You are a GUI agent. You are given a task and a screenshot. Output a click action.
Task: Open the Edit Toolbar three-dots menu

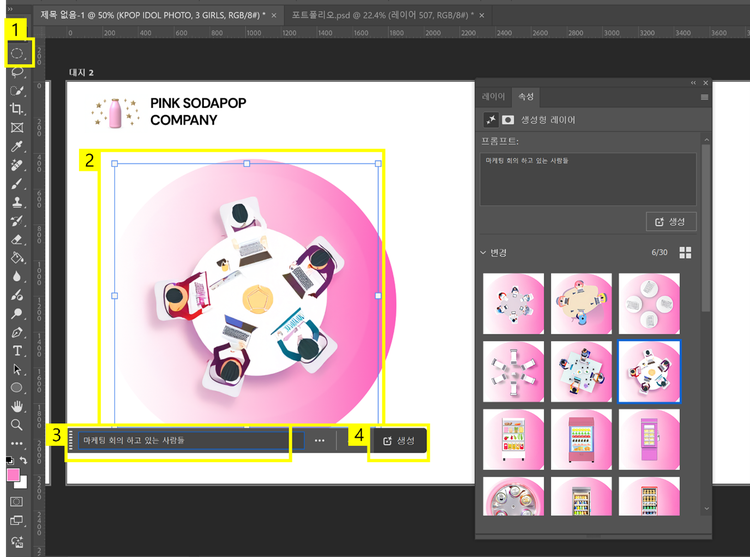17,443
